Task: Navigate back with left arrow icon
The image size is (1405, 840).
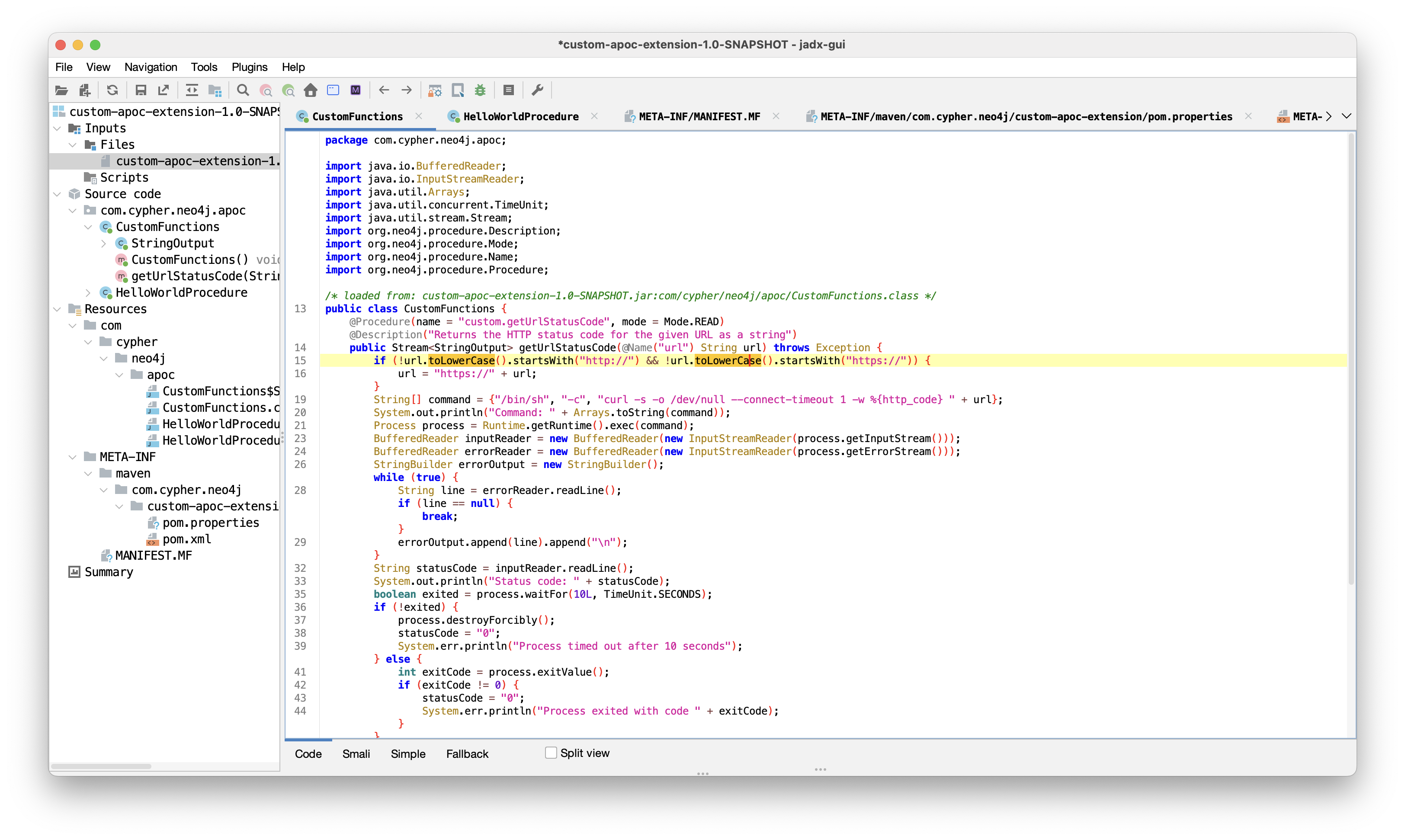Action: click(384, 90)
